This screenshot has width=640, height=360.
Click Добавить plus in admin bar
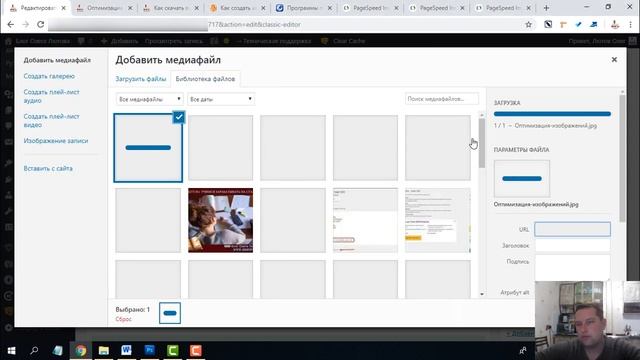pos(120,41)
